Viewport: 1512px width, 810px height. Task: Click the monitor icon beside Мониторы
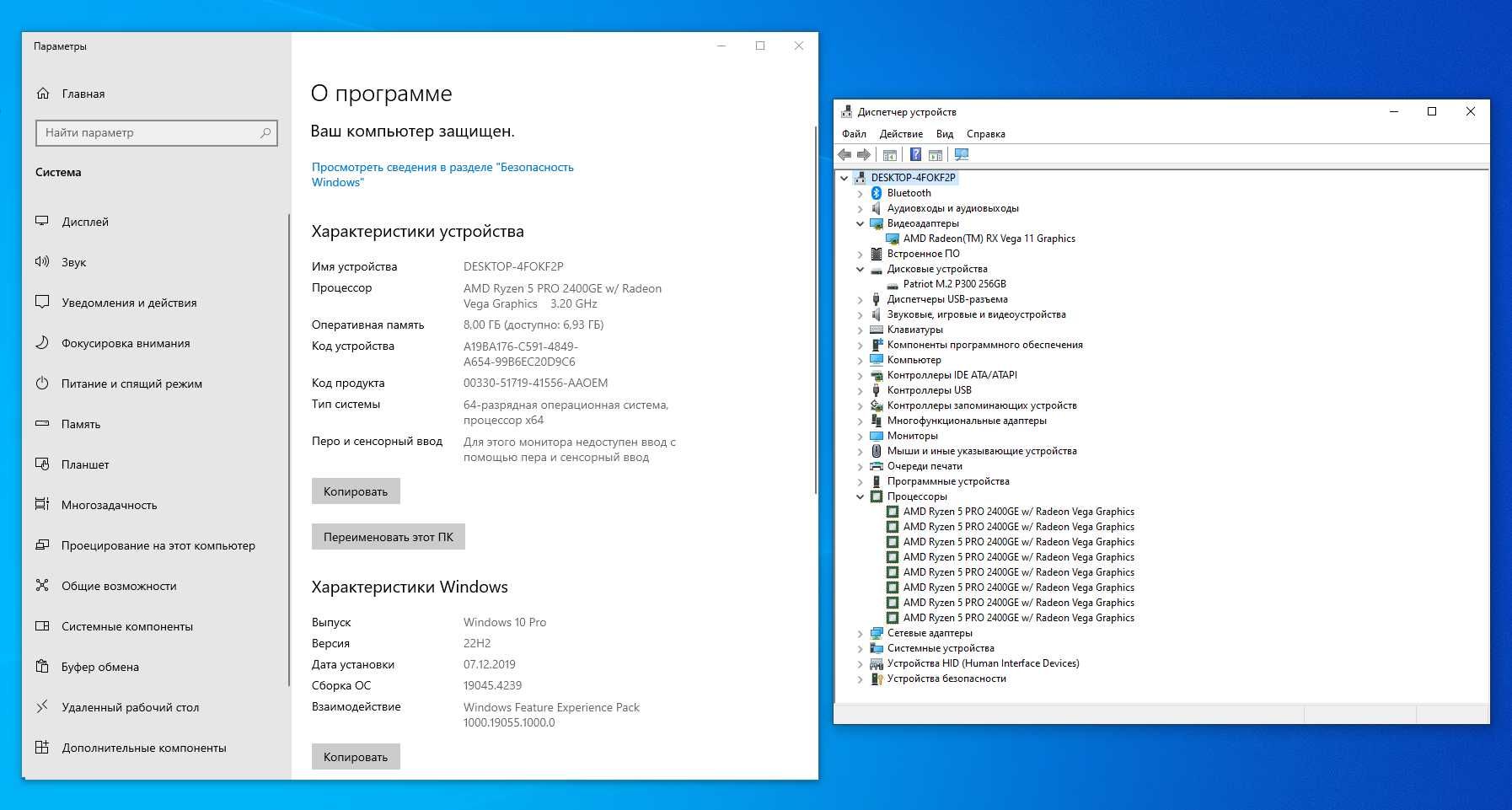coord(877,436)
